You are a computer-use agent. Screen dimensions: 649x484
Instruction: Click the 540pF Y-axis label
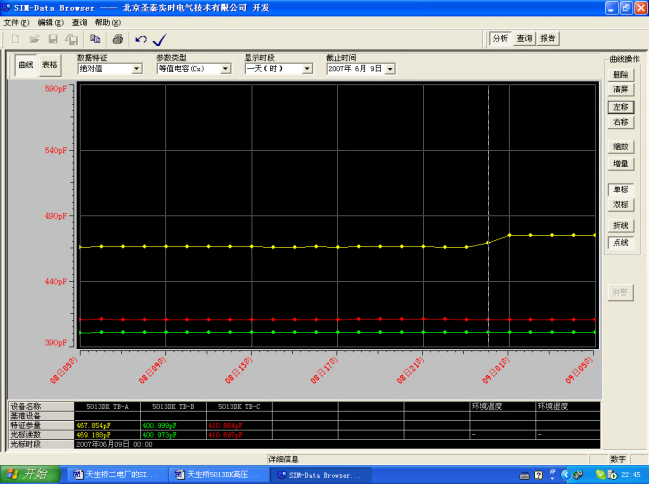coord(56,150)
